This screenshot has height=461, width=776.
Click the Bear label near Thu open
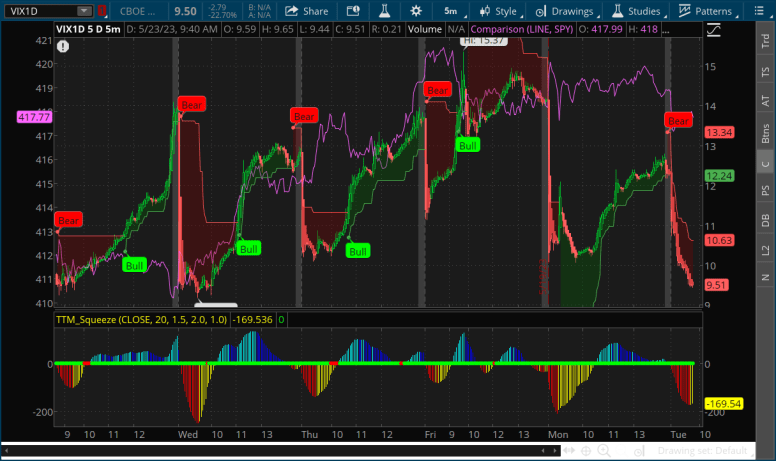[x=304, y=116]
